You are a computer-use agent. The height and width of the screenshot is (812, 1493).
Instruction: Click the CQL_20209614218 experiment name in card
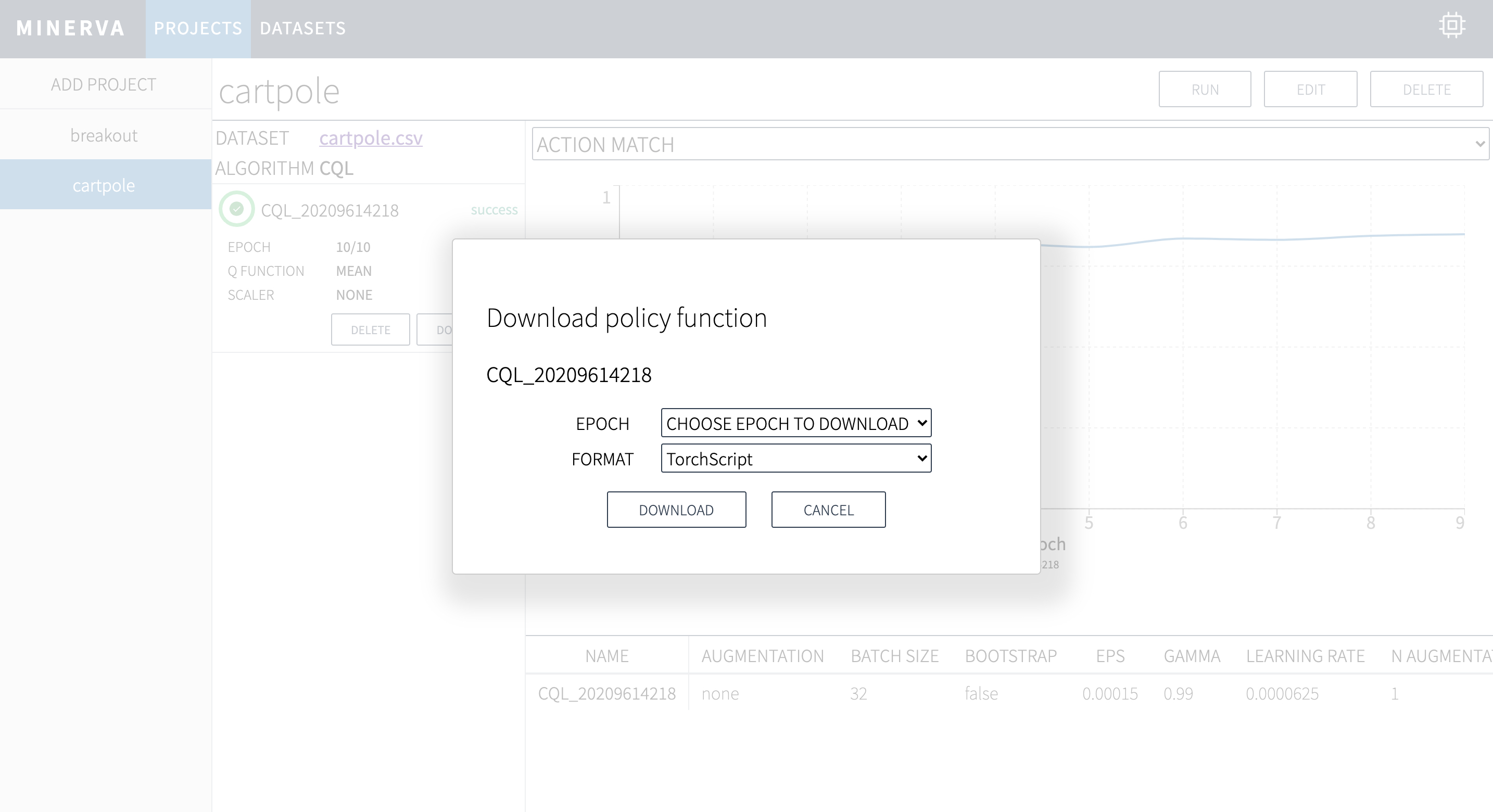point(330,210)
